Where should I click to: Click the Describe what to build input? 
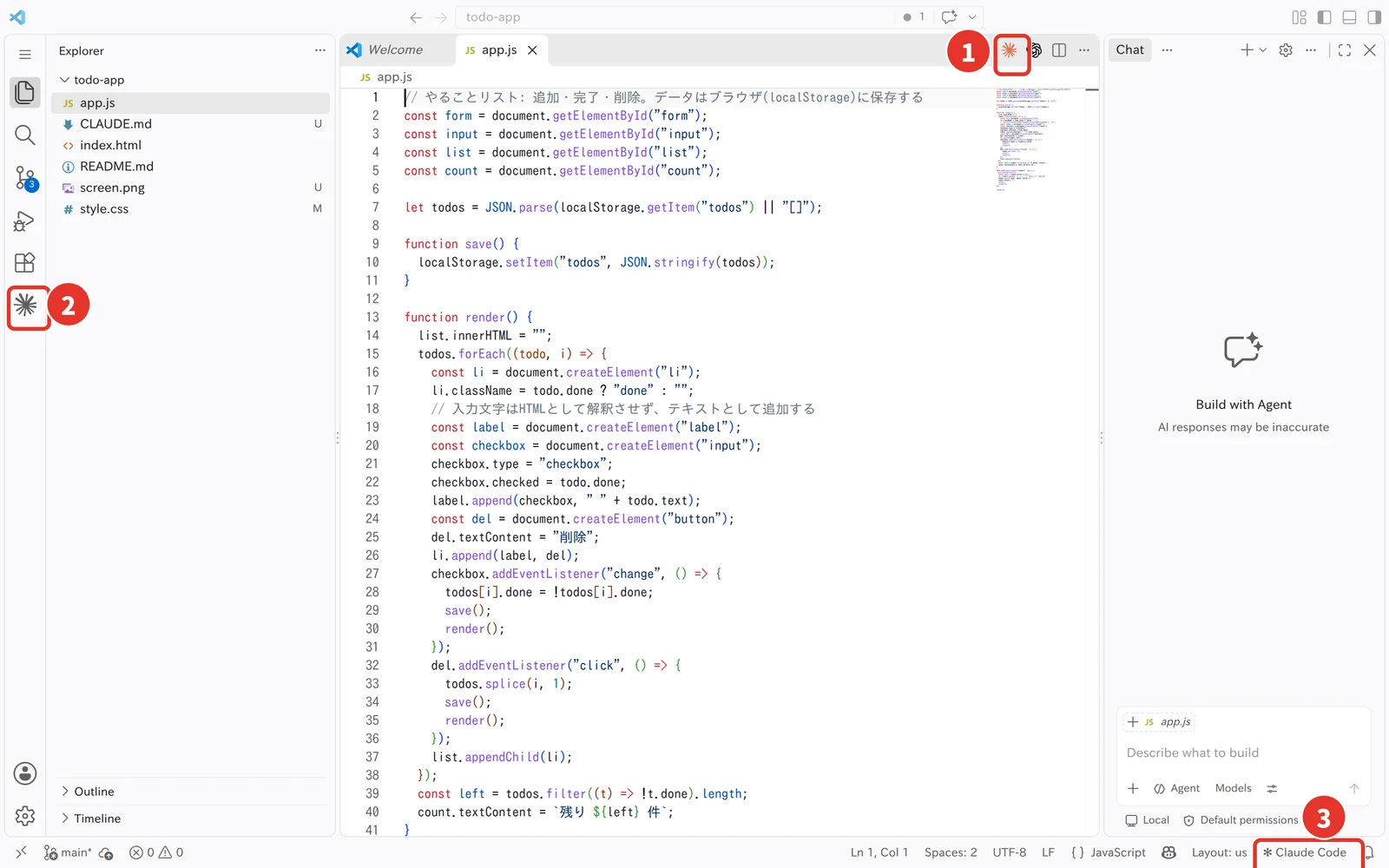1243,753
